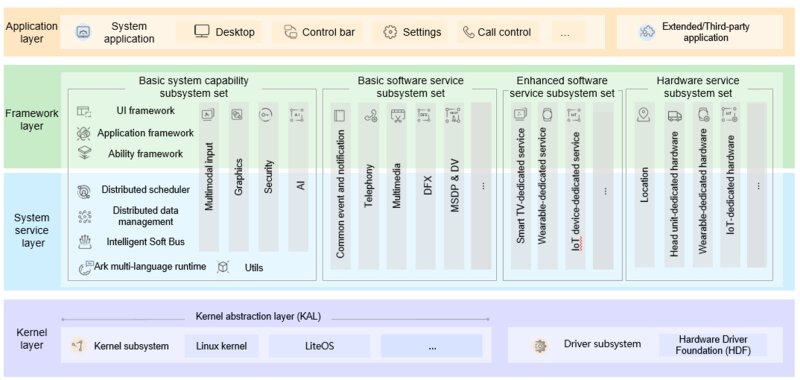The width and height of the screenshot is (800, 380).
Task: Click the Driver subsystem gear icon
Action: click(x=539, y=346)
